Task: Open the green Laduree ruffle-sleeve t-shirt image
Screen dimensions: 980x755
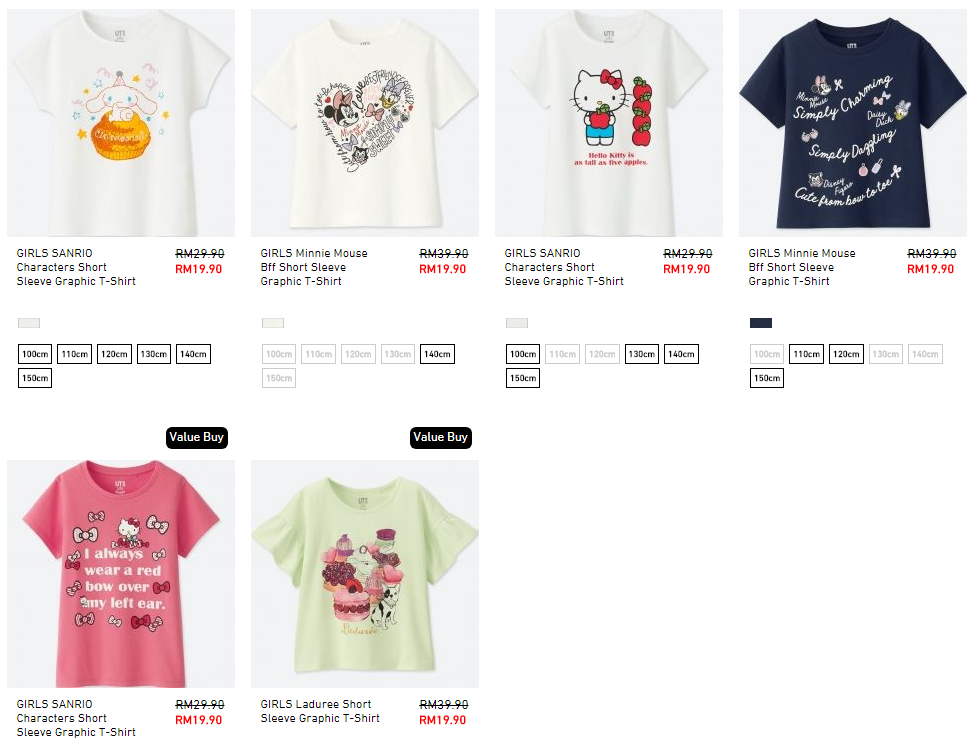Action: pos(365,574)
